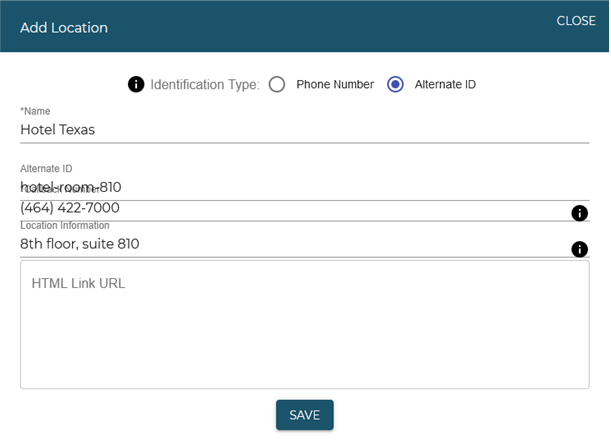Edit the "8th floor, suite 810" field
This screenshot has height=442, width=611.
(x=290, y=244)
